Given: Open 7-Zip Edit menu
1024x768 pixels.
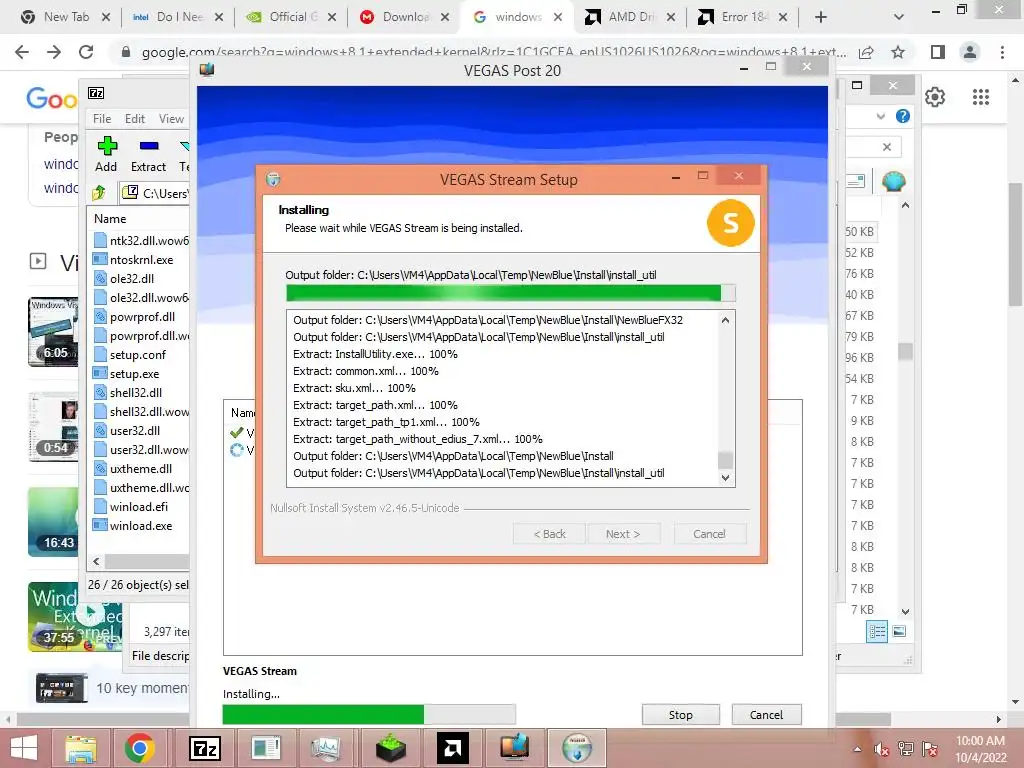Looking at the screenshot, I should 135,119.
